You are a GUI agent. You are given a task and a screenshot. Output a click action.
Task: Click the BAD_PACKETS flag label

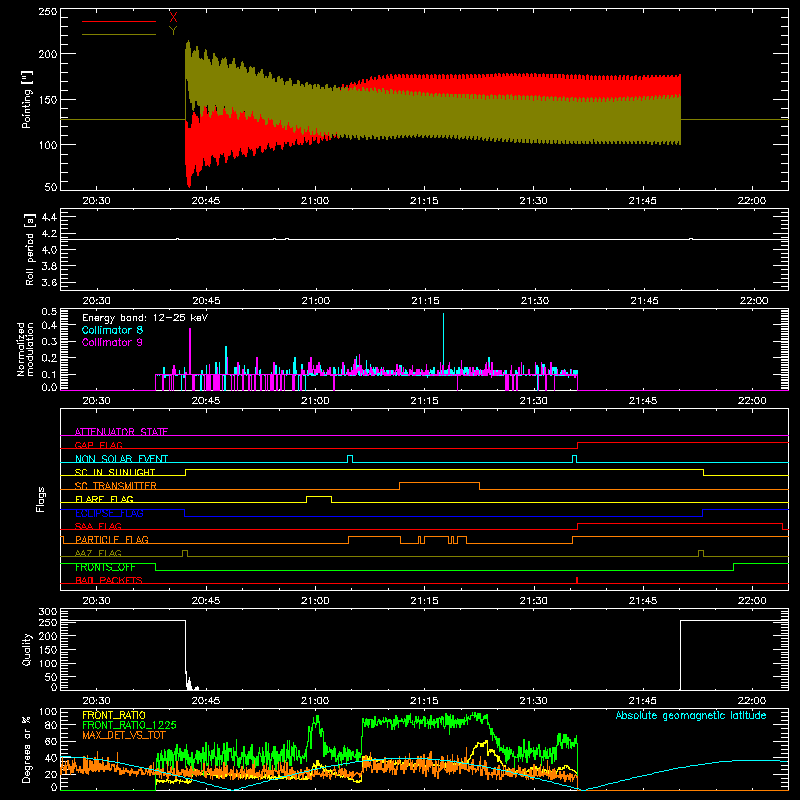coord(109,580)
